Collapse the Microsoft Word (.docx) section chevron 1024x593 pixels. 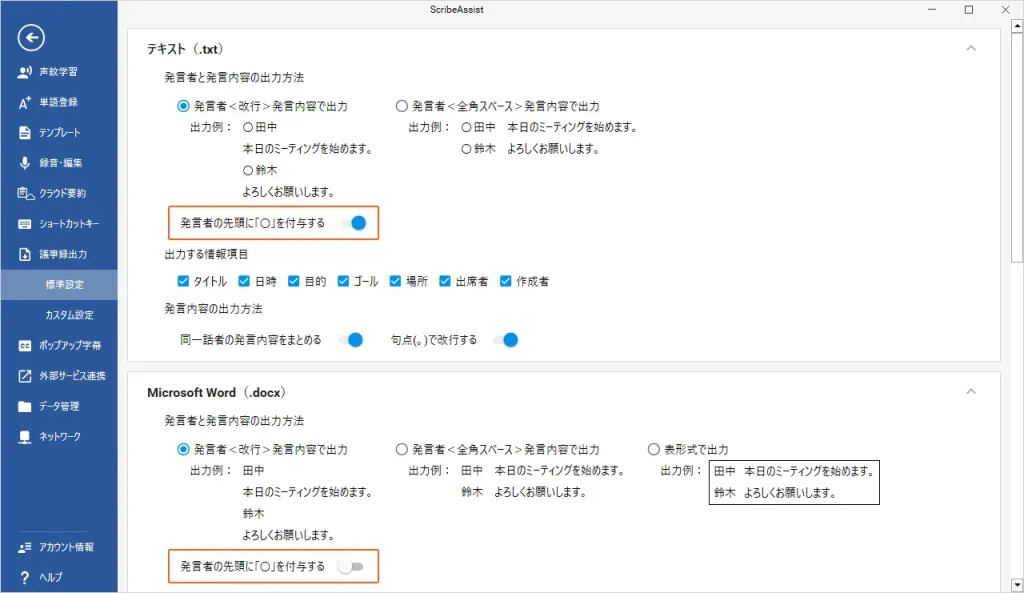pos(970,393)
